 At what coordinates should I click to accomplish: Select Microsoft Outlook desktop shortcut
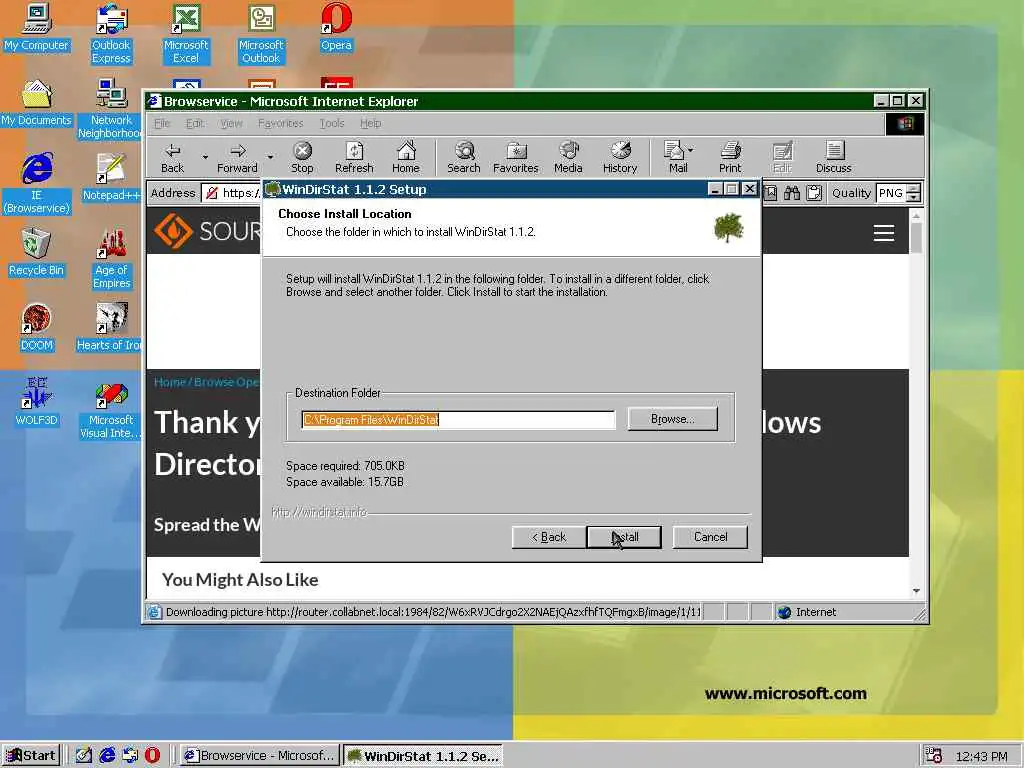(261, 34)
